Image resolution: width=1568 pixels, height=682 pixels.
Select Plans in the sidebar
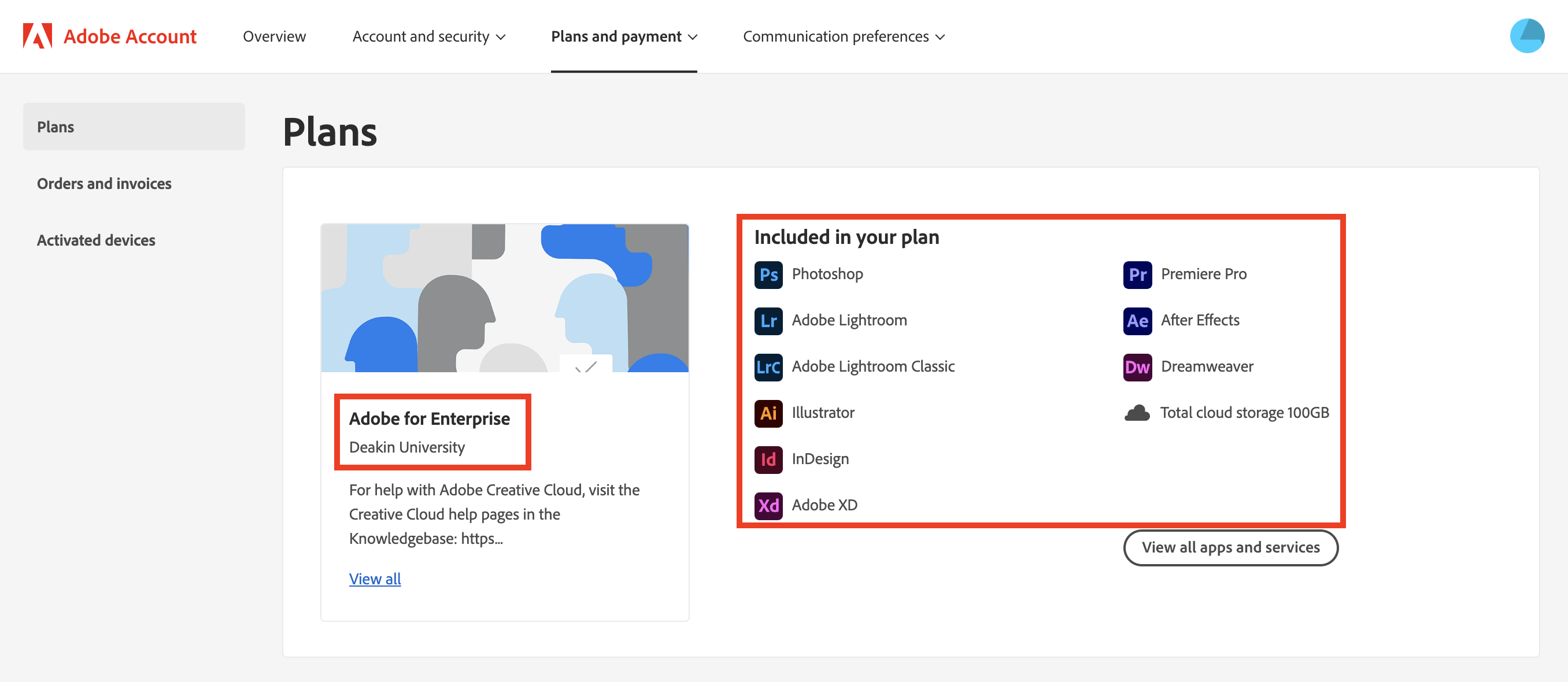[134, 127]
